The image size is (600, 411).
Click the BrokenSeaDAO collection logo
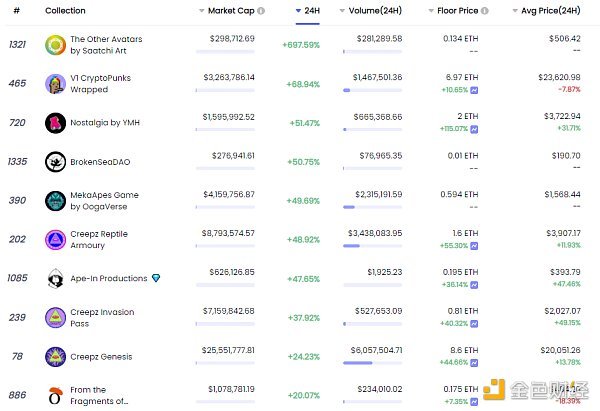pos(54,161)
